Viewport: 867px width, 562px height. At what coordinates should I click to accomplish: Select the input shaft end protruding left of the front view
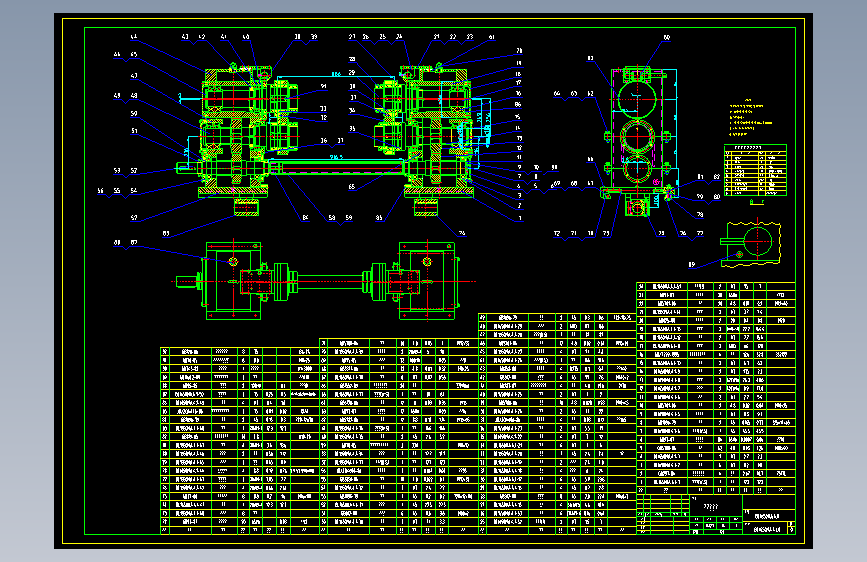(x=187, y=168)
